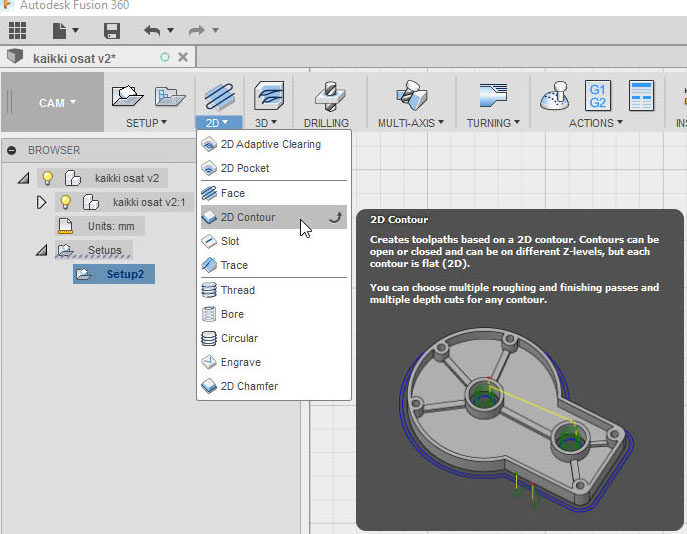Image resolution: width=687 pixels, height=534 pixels.
Task: Collapse the 2D dropdown menu label
Action: pos(217,123)
